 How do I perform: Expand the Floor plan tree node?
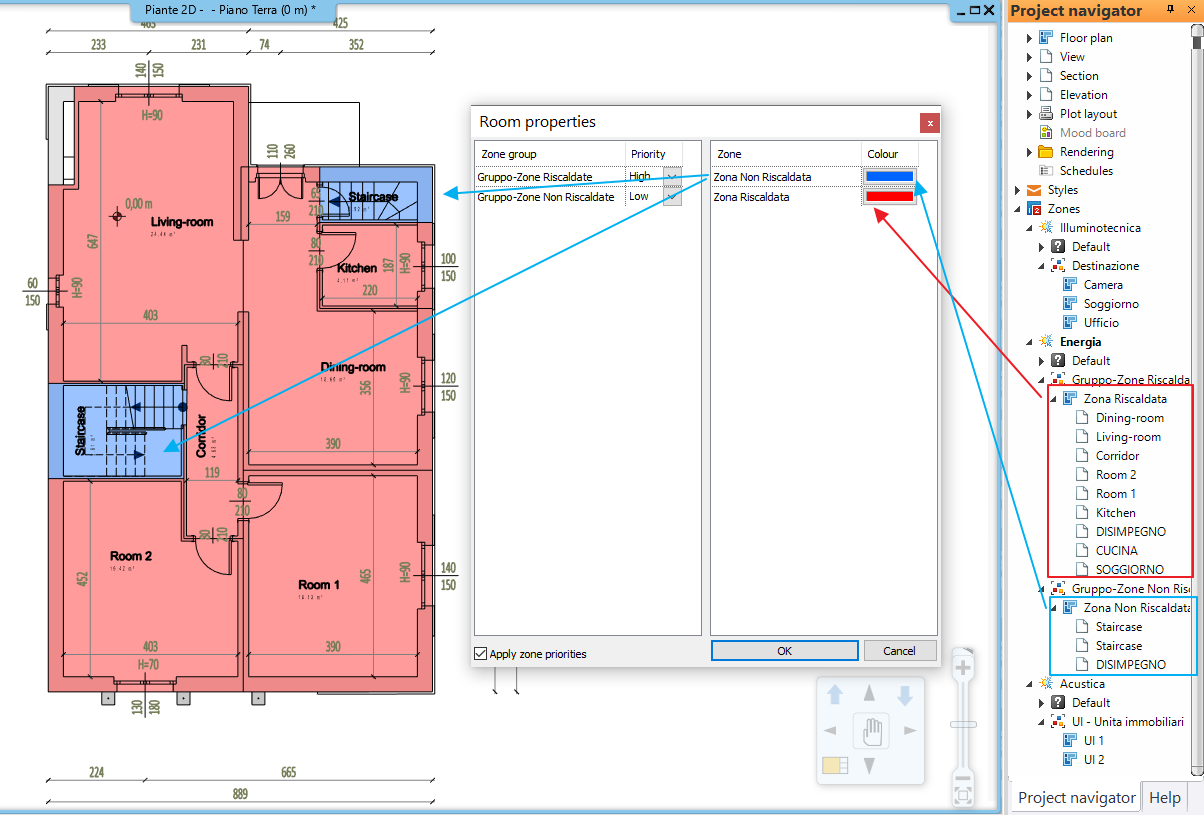tap(1030, 38)
